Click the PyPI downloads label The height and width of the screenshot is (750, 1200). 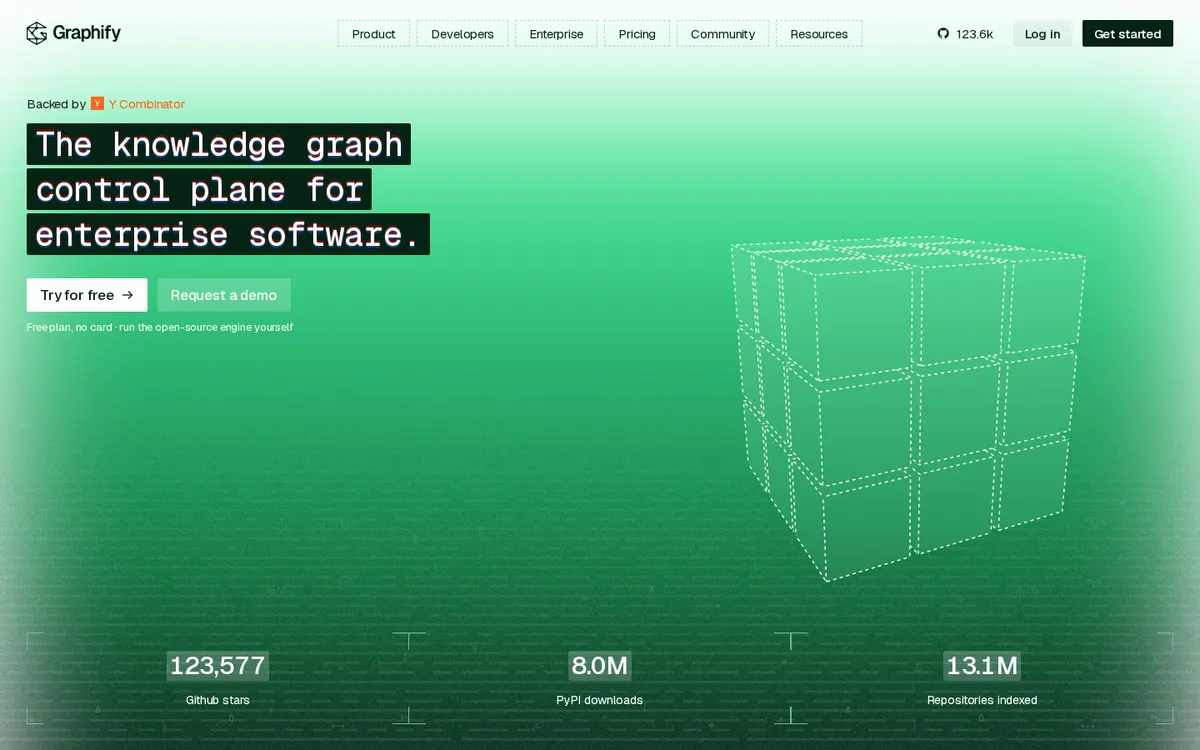coord(600,700)
